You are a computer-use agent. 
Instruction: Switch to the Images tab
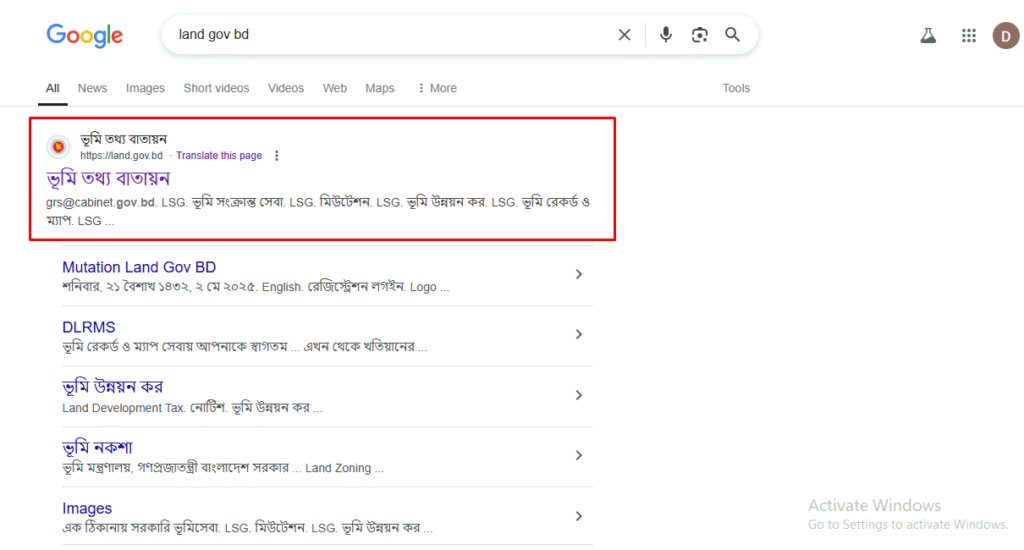coord(145,88)
